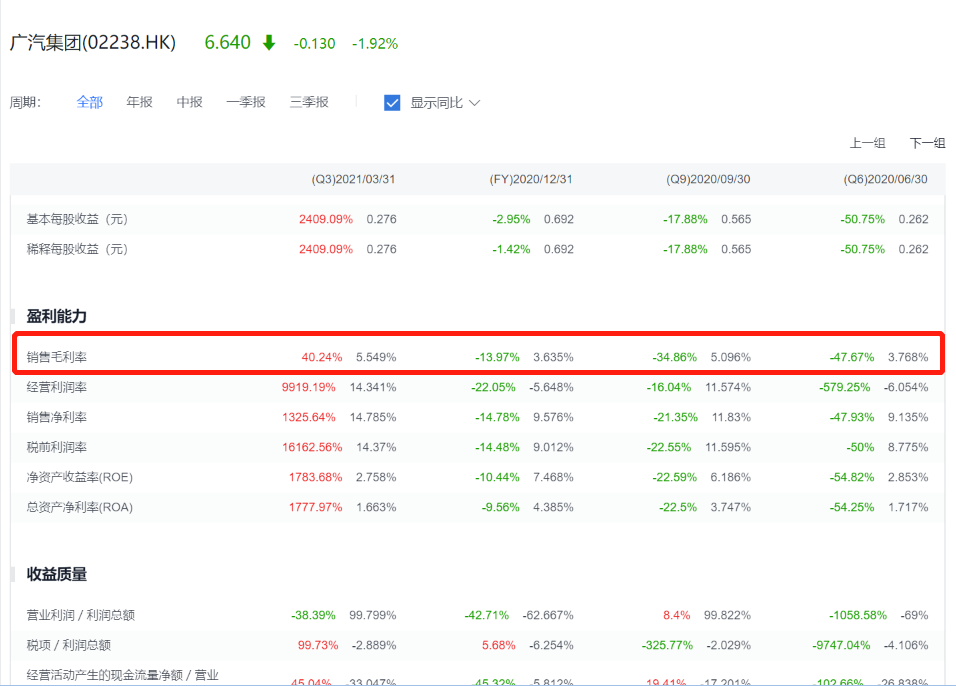Select the 全部 period tab

click(x=90, y=102)
